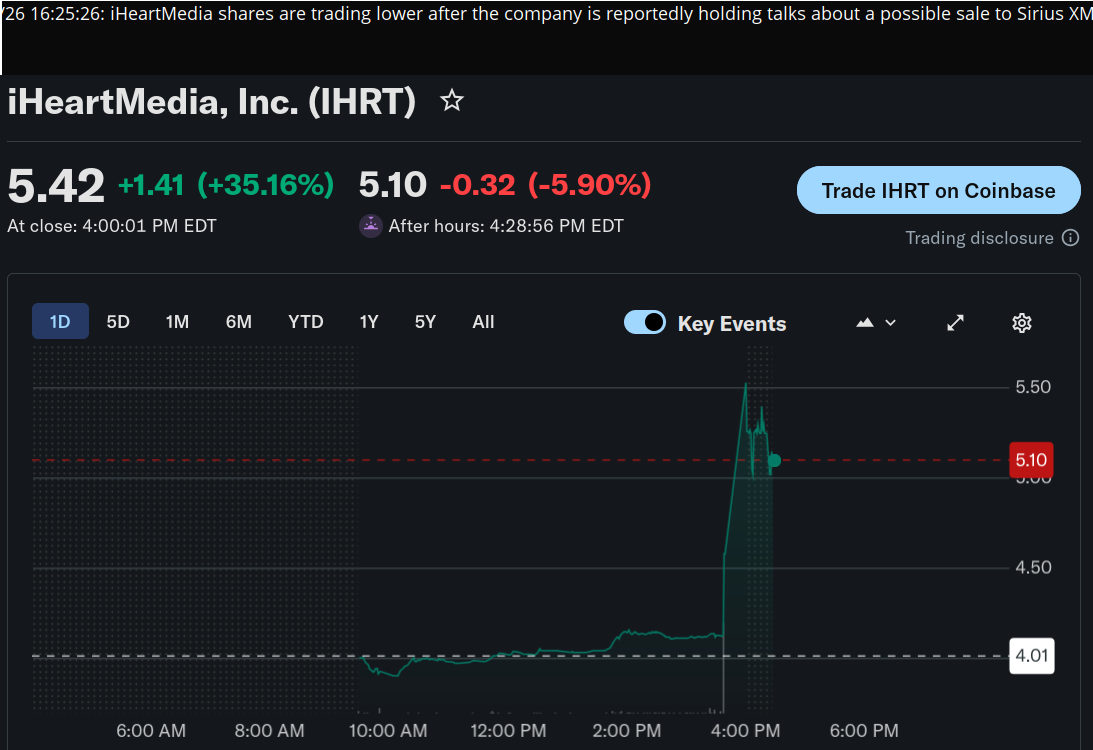Viewport: 1093px width, 750px height.
Task: Click the At close 4:00:01 PM EDT text
Action: [112, 226]
